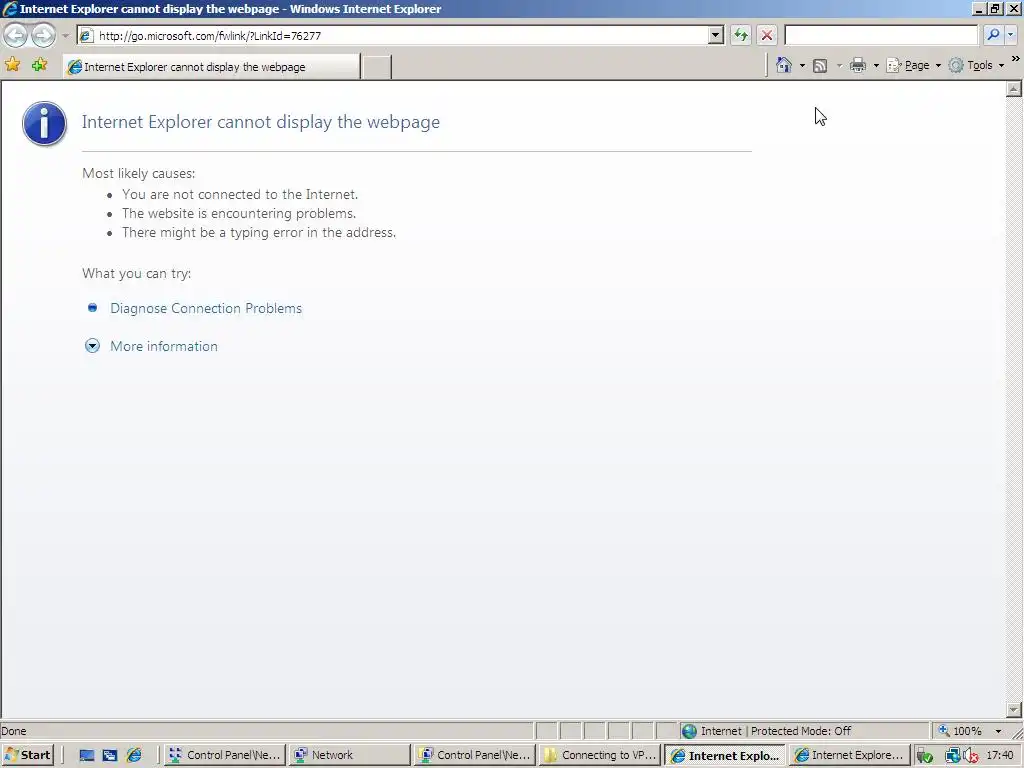This screenshot has height=768, width=1024.
Task: Open the Page menu
Action: [913, 65]
